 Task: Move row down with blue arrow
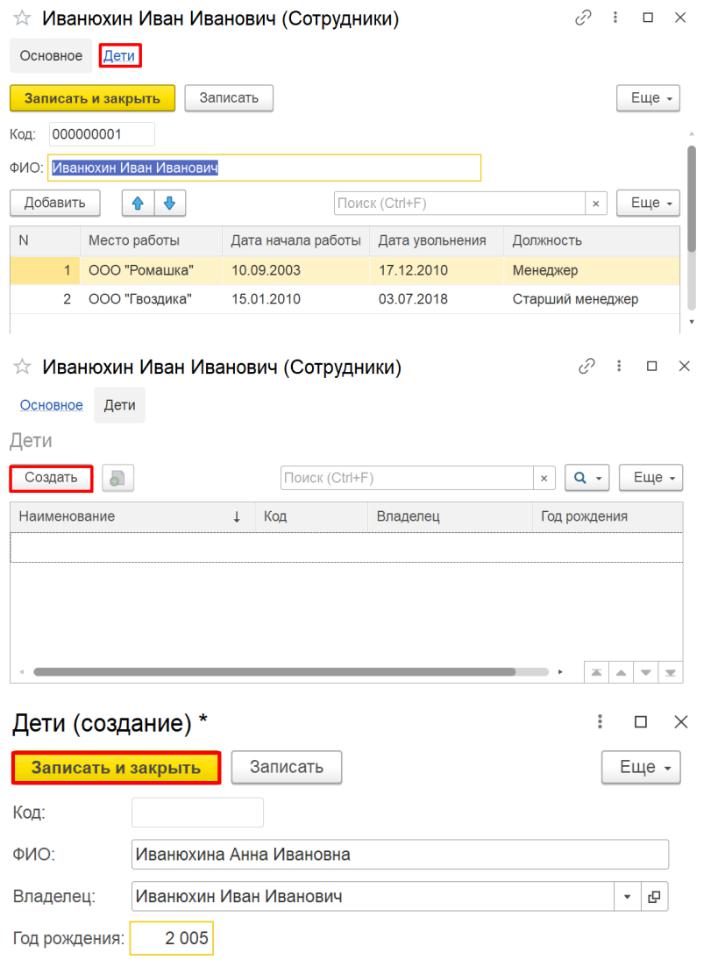170,203
